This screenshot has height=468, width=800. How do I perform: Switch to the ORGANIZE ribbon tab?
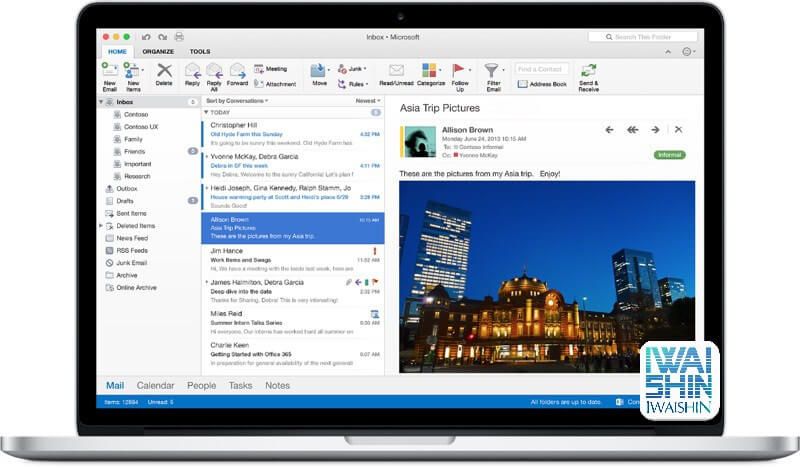(x=158, y=52)
